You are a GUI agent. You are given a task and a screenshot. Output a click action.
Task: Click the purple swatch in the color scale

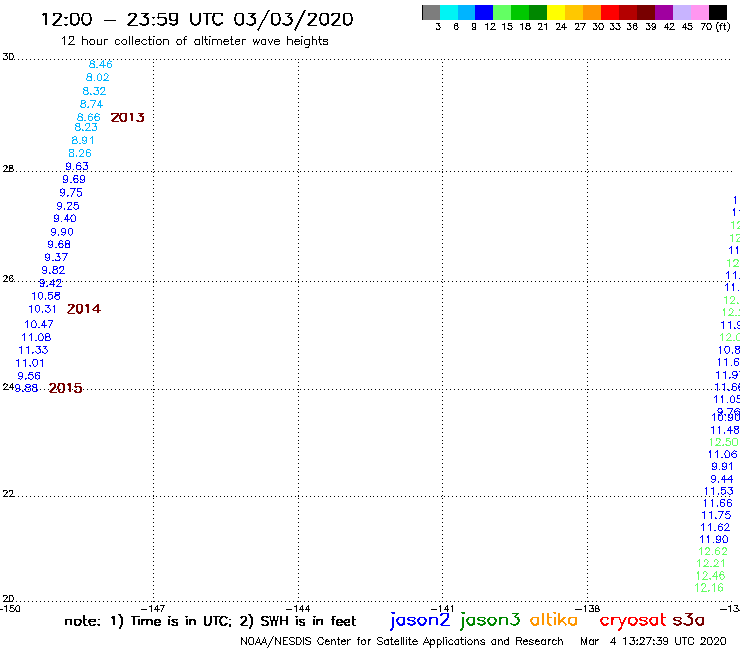tap(664, 12)
